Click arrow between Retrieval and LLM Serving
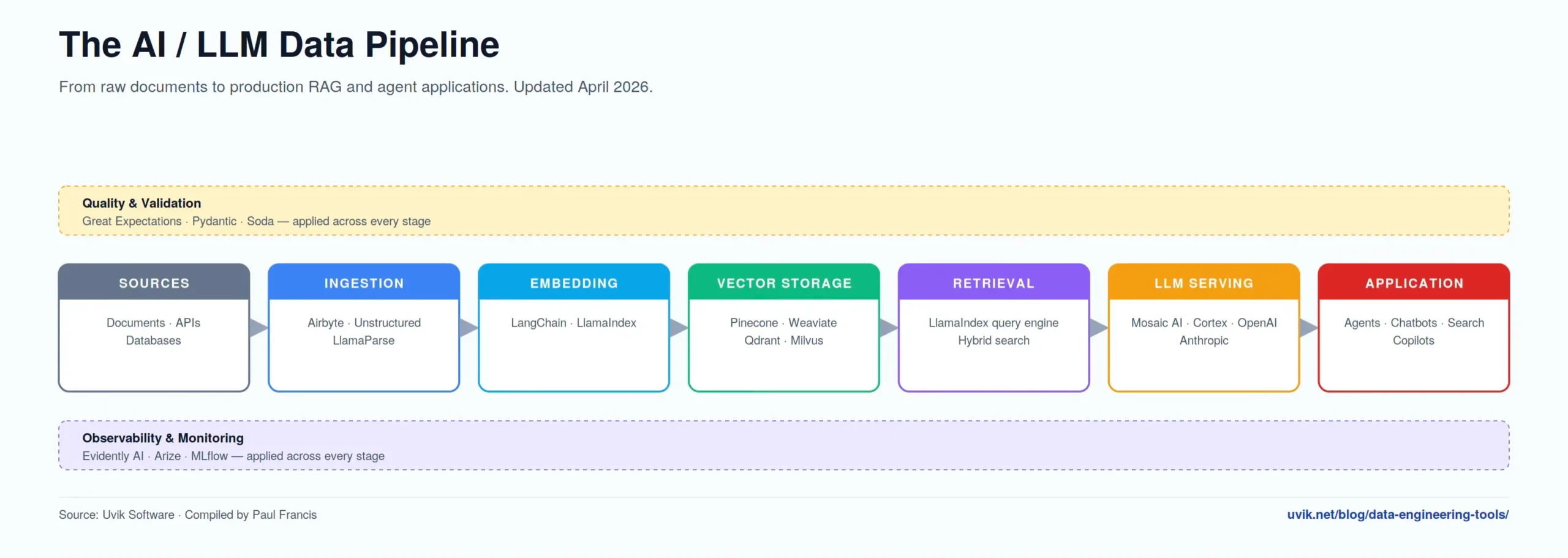 1099,328
